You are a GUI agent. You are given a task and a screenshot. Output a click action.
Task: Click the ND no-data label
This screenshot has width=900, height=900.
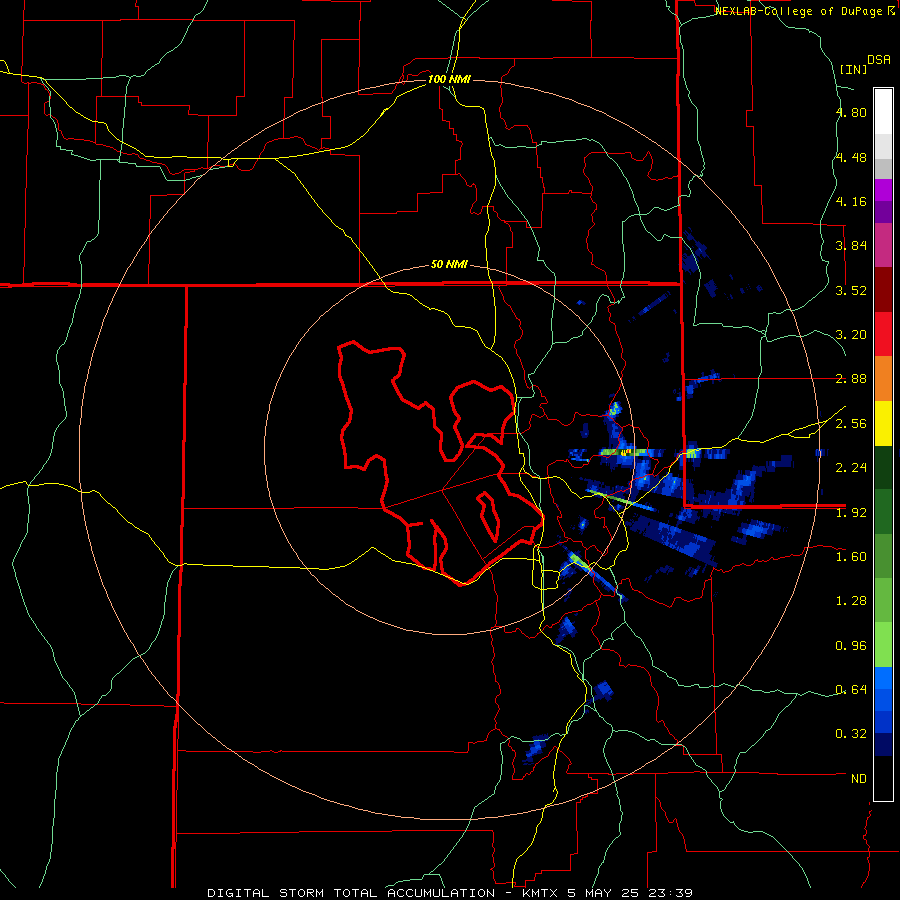859,779
